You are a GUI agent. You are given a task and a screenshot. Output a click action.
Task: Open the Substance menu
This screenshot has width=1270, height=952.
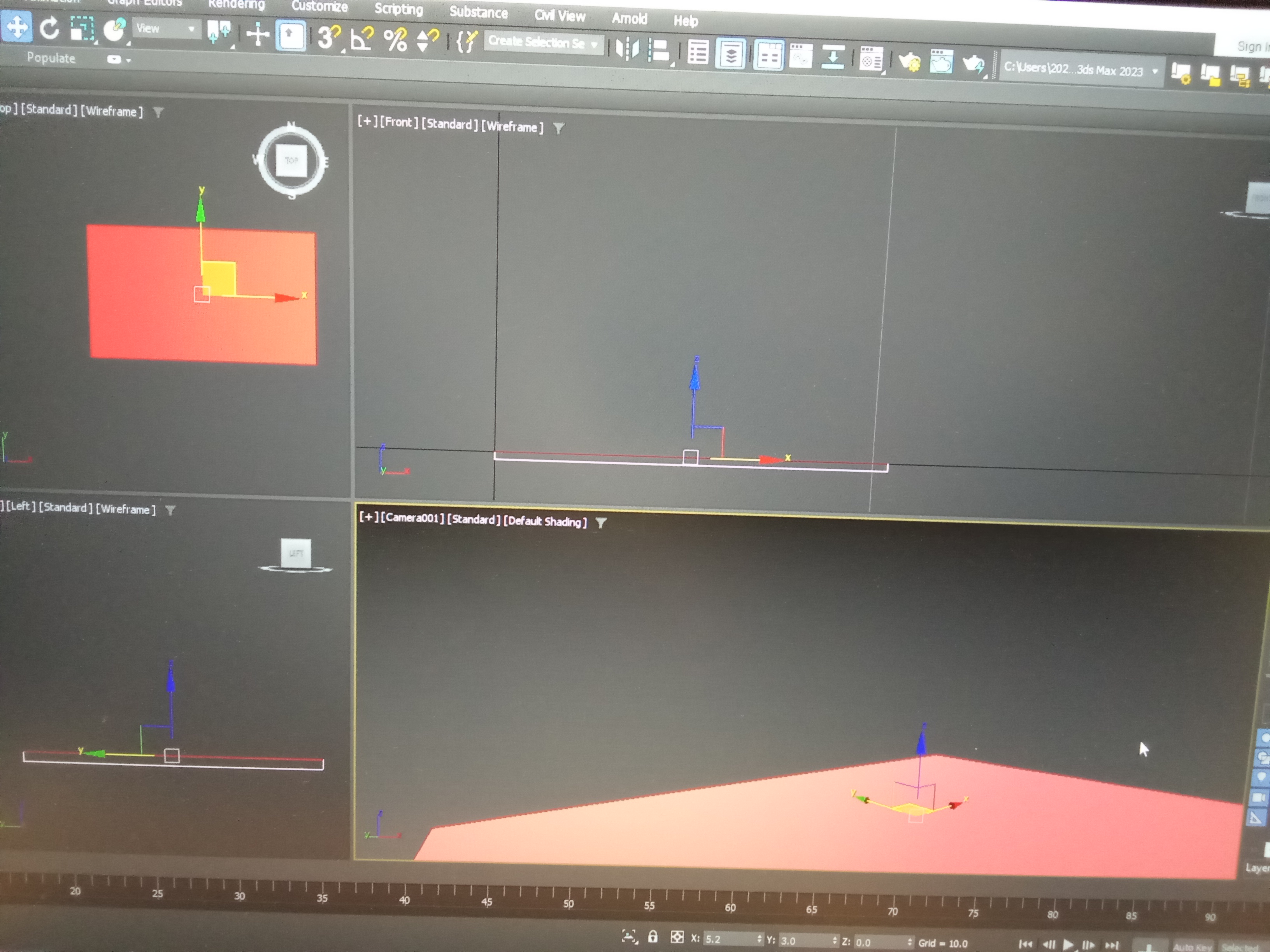tap(478, 12)
